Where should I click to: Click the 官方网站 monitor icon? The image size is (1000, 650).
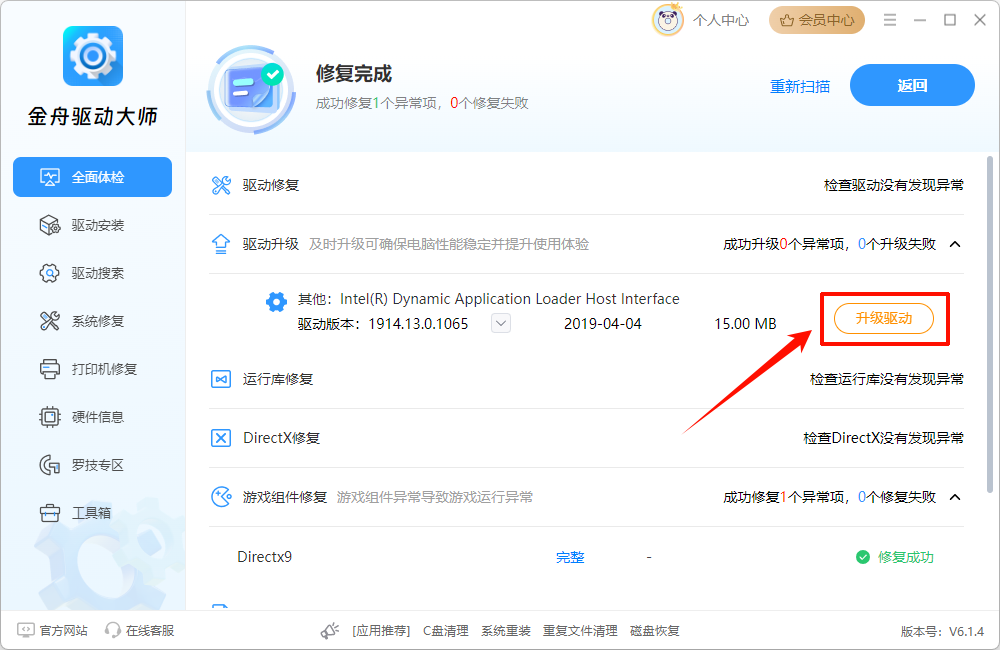point(26,630)
